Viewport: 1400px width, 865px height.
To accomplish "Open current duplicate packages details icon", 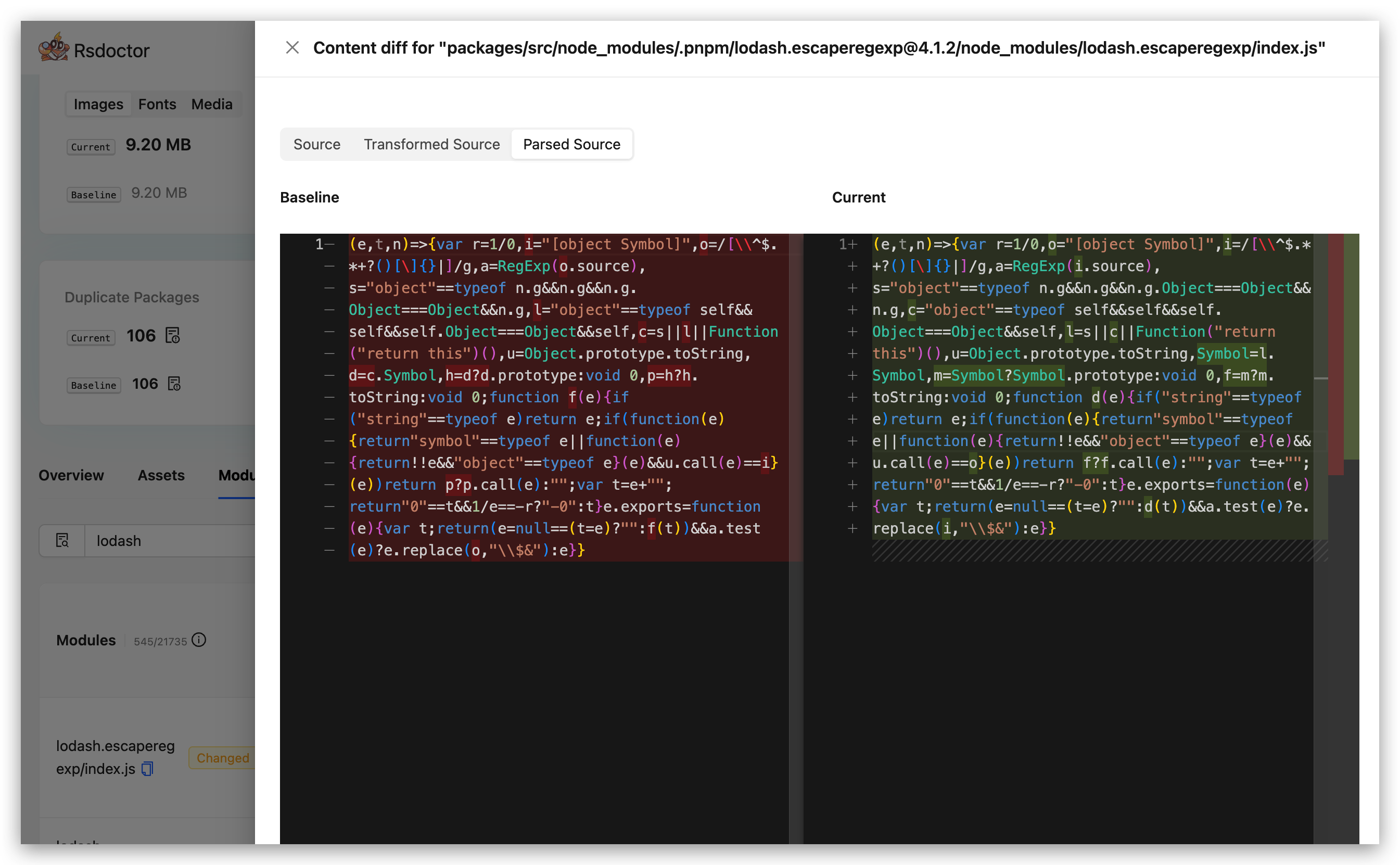I will (173, 335).
